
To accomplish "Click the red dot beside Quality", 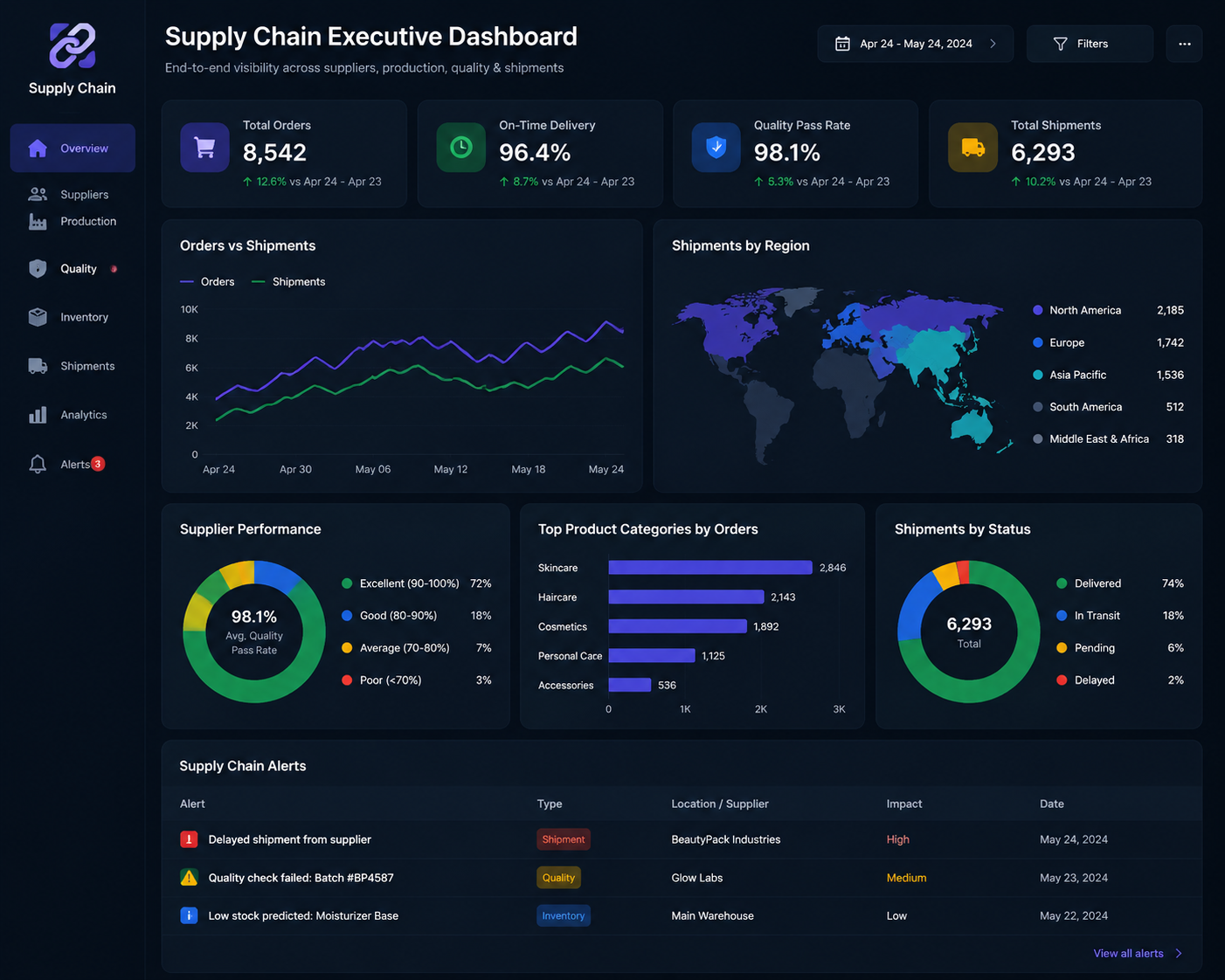I will (114, 269).
